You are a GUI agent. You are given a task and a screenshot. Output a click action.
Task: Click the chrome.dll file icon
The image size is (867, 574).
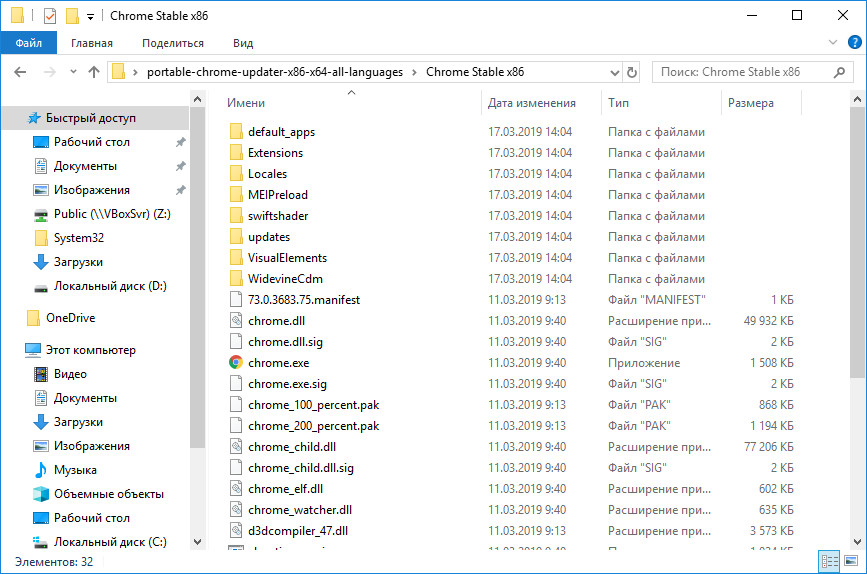point(236,321)
